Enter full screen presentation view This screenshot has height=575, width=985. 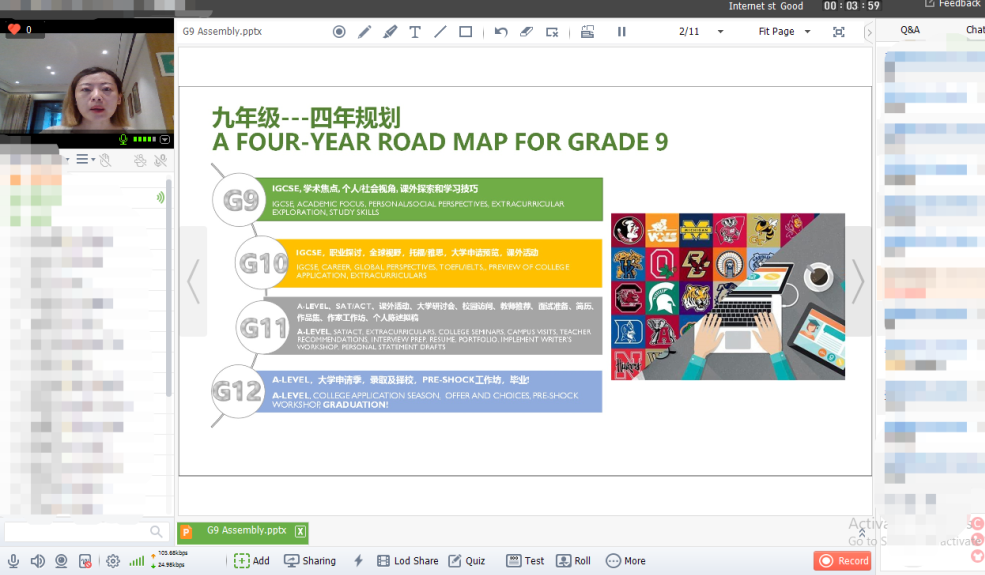[839, 31]
